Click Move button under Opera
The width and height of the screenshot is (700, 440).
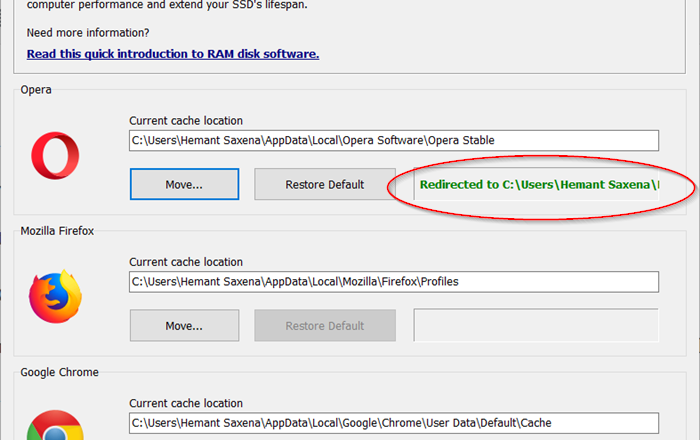pos(184,184)
